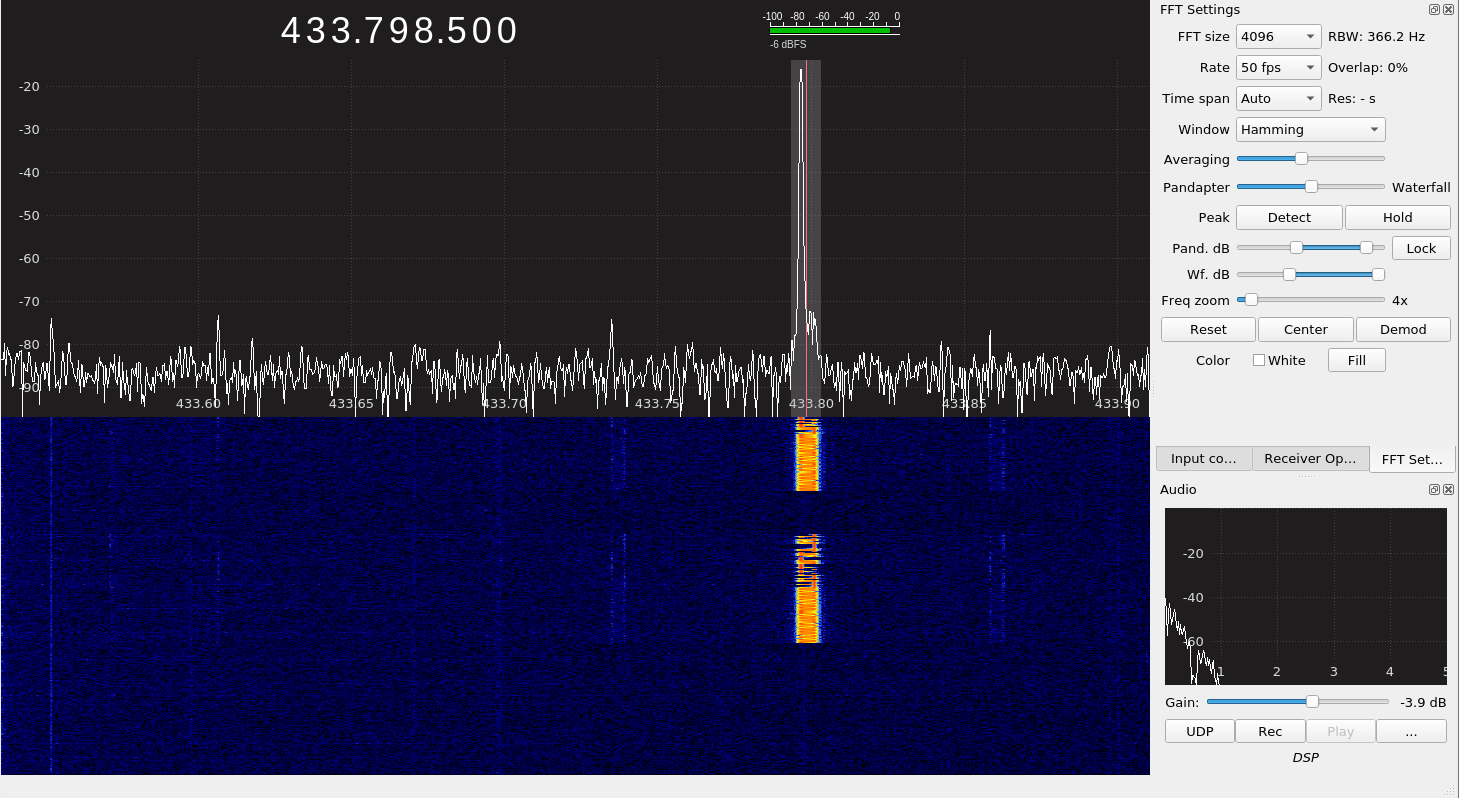1459x798 pixels.
Task: Float the Audio dock panel
Action: [x=1433, y=489]
